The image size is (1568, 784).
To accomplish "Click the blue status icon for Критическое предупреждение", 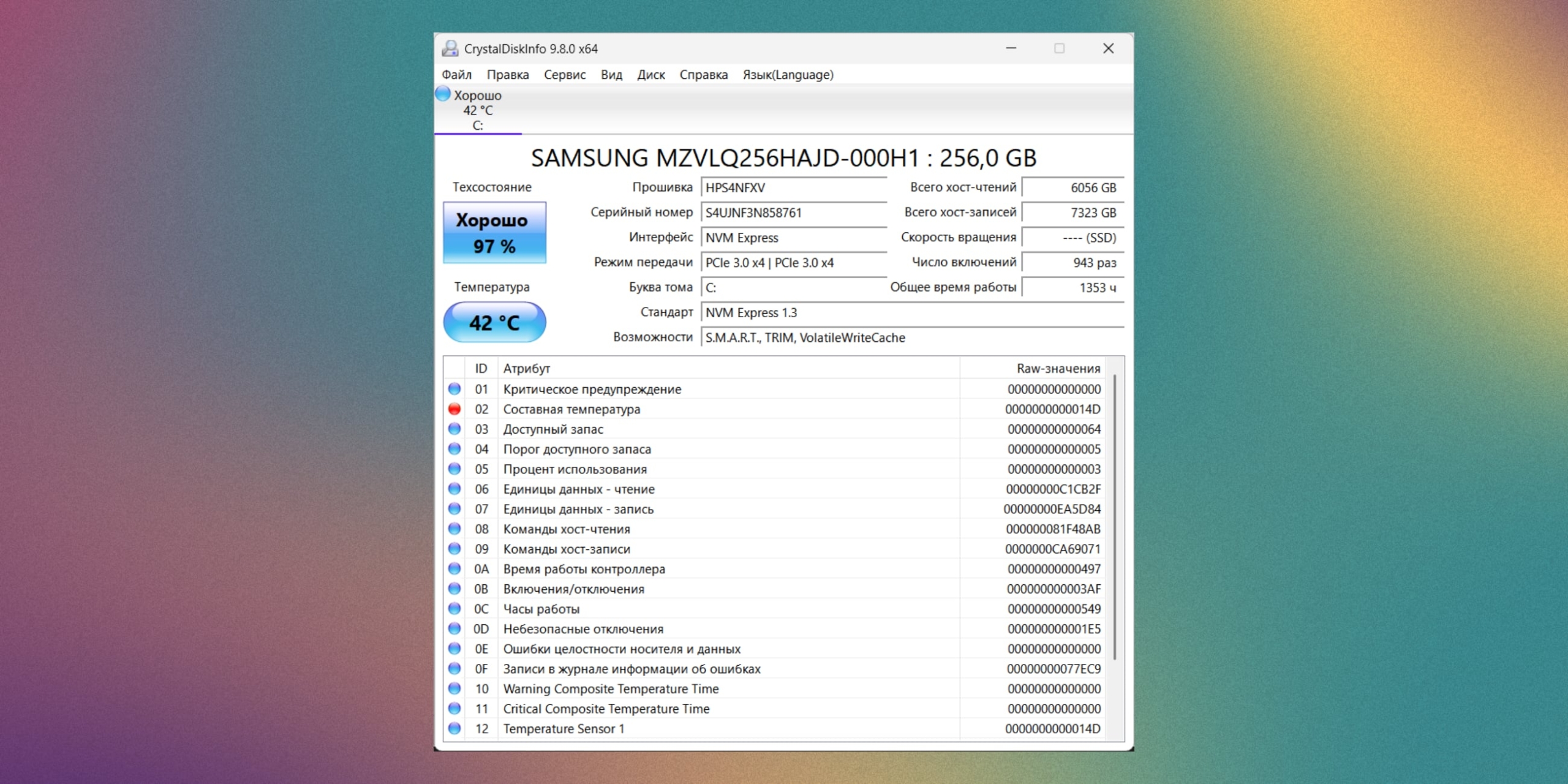I will pyautogui.click(x=454, y=389).
